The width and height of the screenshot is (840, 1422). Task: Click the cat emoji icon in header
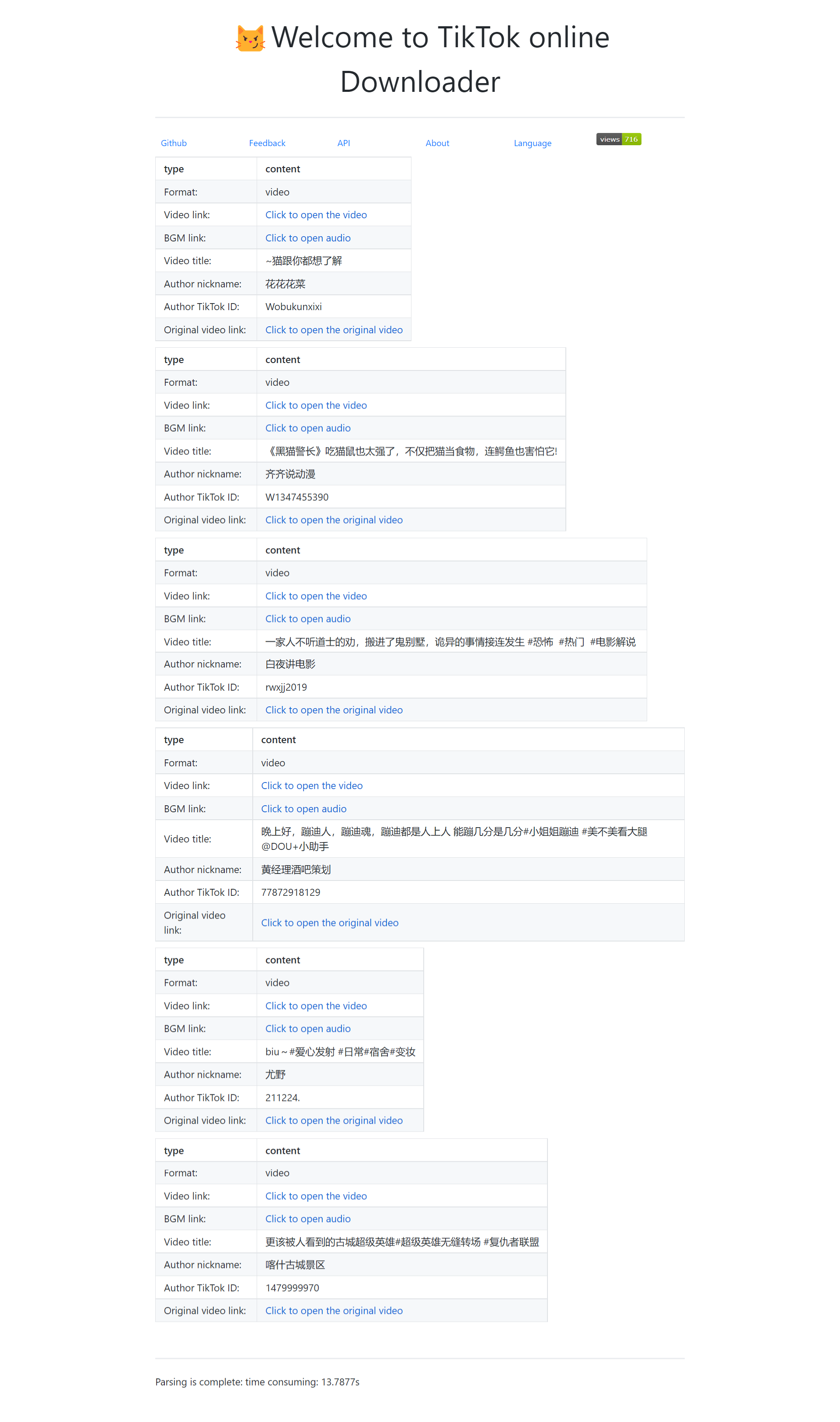click(x=250, y=38)
